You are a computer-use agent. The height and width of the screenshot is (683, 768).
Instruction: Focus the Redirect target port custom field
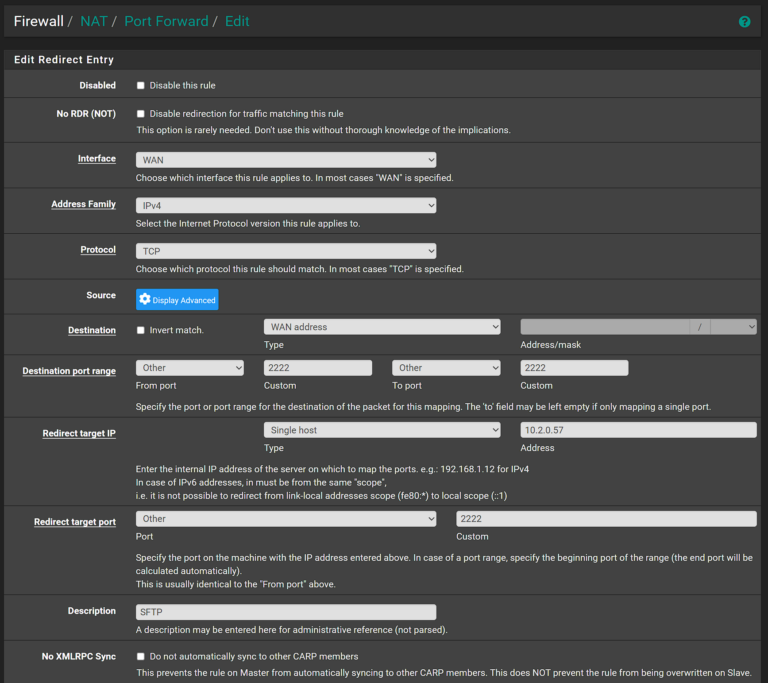point(606,519)
